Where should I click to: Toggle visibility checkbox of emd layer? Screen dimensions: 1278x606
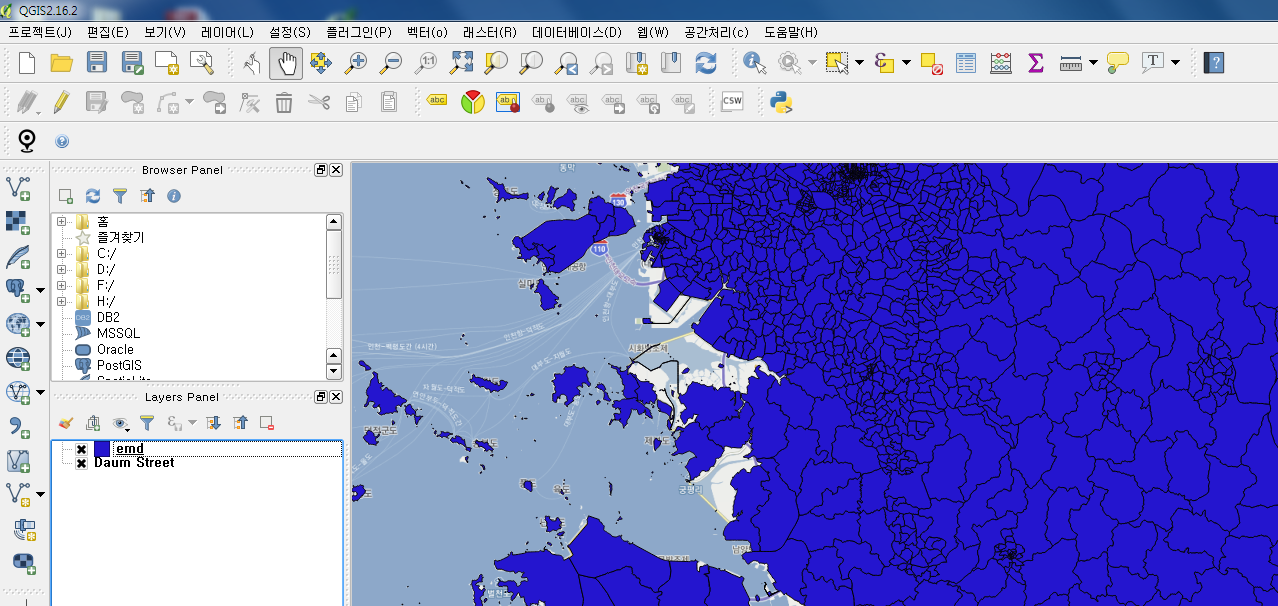tap(81, 450)
